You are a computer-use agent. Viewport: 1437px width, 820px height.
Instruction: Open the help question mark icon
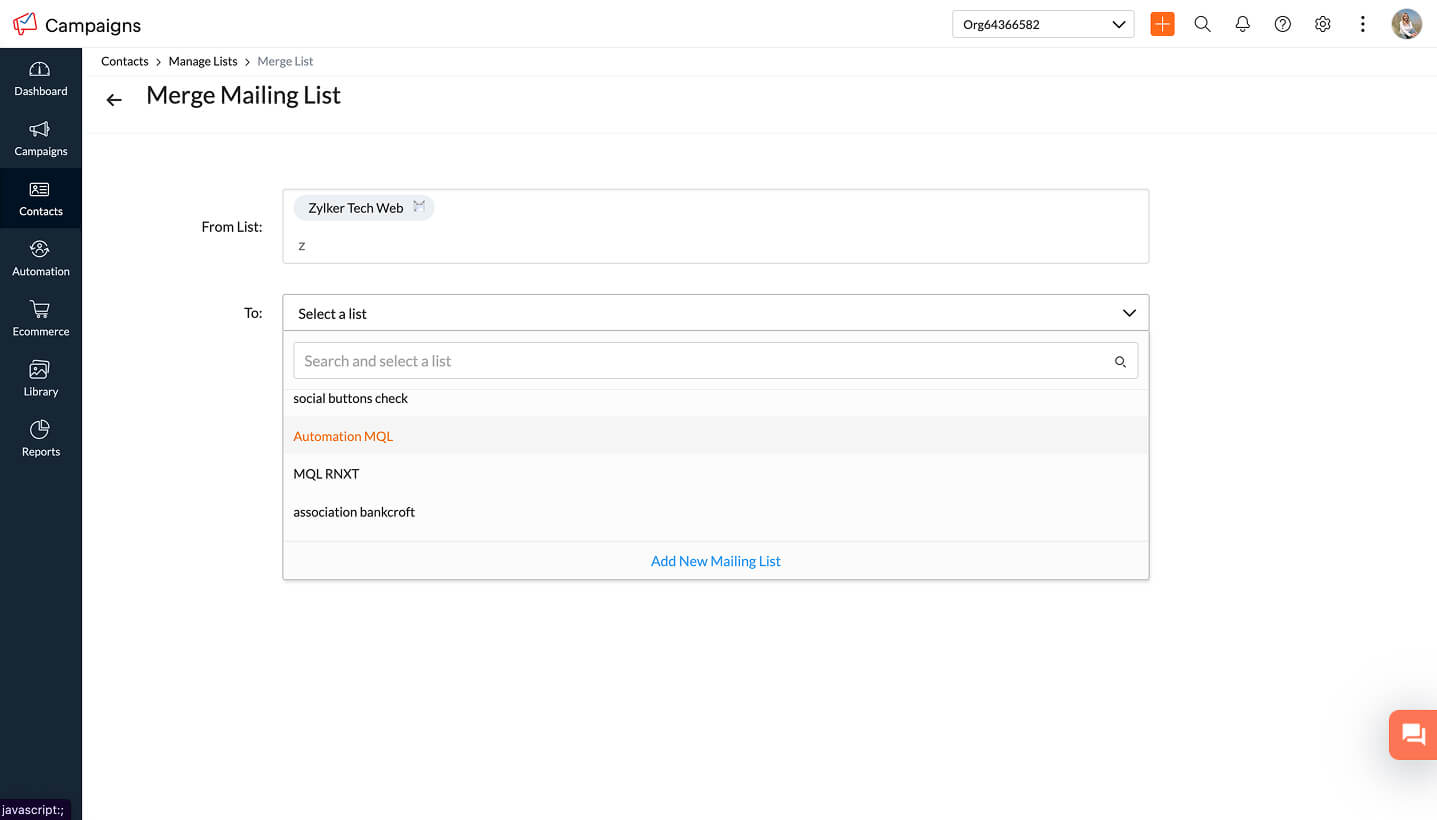[x=1282, y=24]
